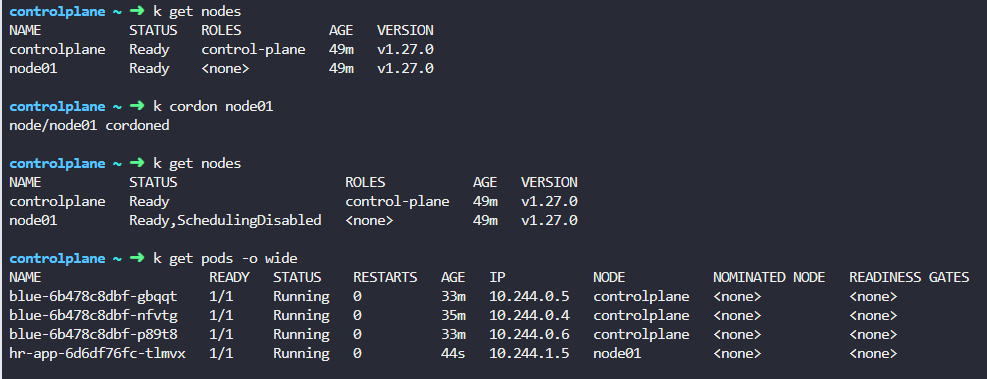Click the IP column header
This screenshot has width=987, height=379.
[x=497, y=277]
